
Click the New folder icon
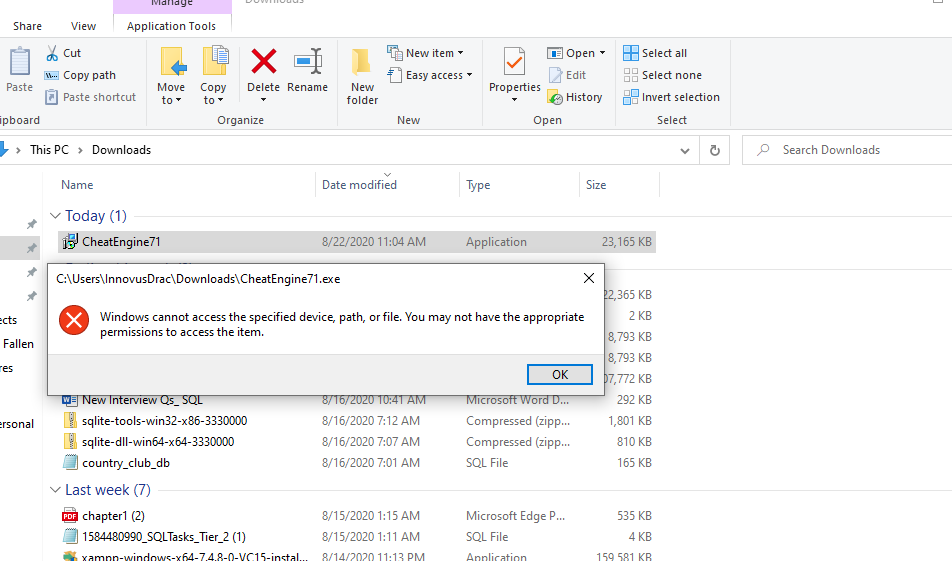click(362, 63)
